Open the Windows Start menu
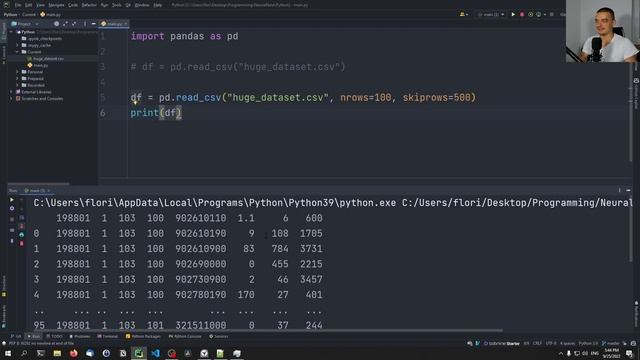The width and height of the screenshot is (640, 360). (8, 353)
